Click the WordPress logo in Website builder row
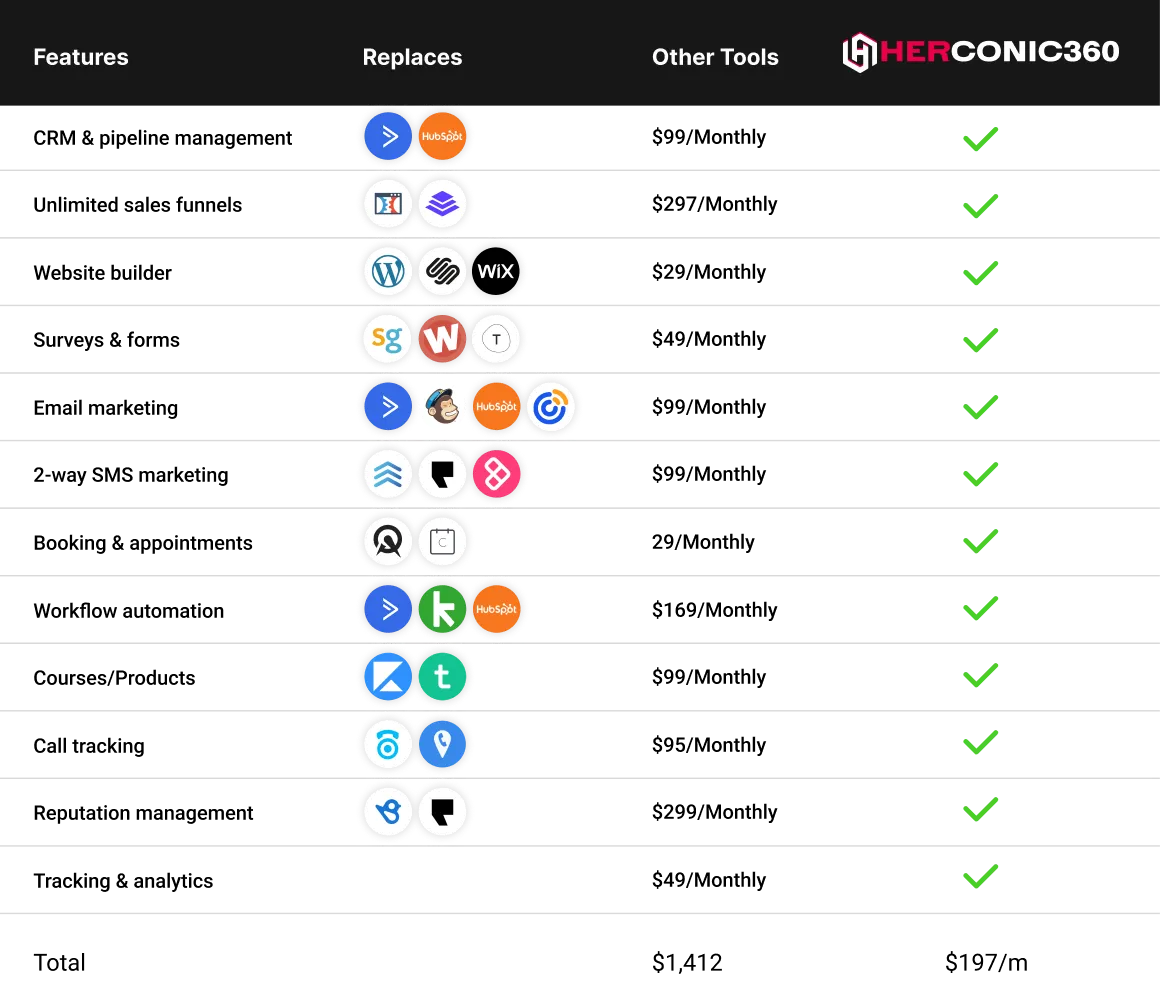 click(388, 272)
